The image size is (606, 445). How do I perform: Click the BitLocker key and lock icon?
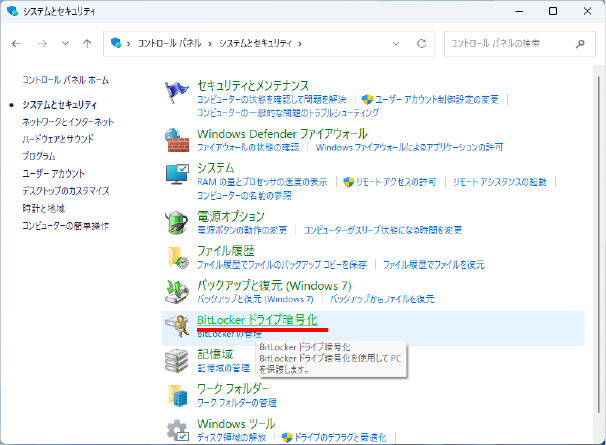click(x=177, y=326)
